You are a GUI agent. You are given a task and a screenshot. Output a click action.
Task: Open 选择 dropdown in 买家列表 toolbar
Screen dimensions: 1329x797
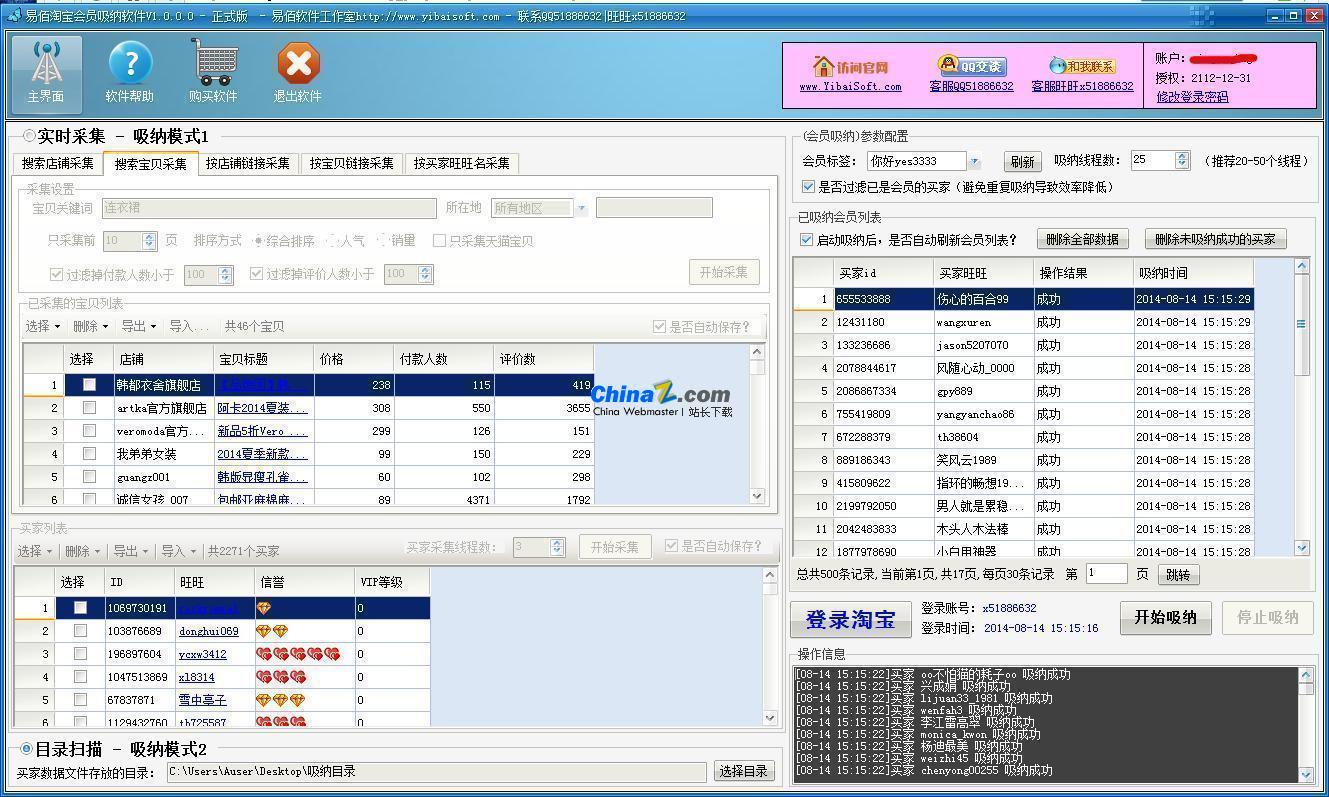35,551
